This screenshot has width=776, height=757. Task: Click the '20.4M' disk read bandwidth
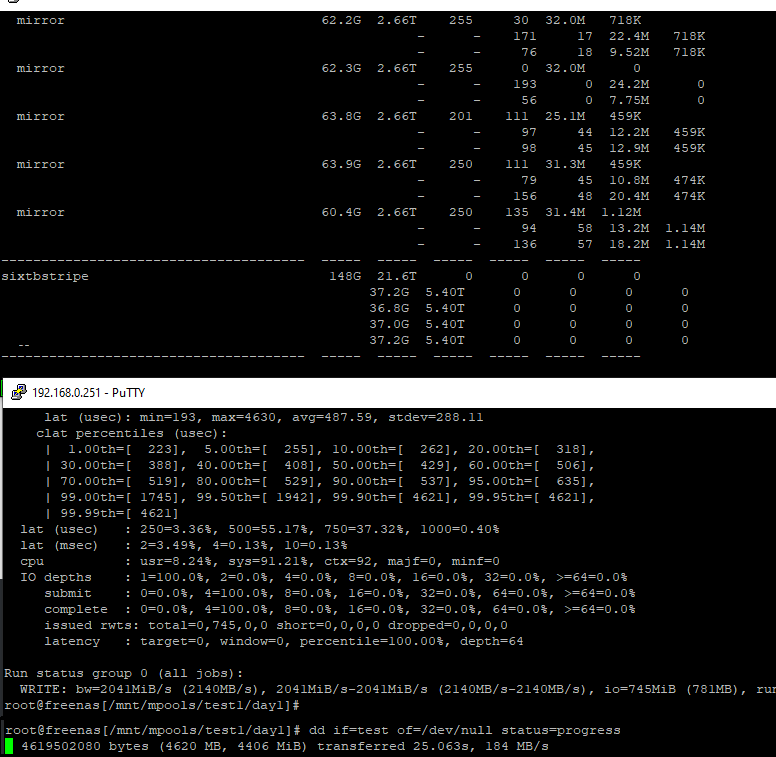pyautogui.click(x=629, y=196)
